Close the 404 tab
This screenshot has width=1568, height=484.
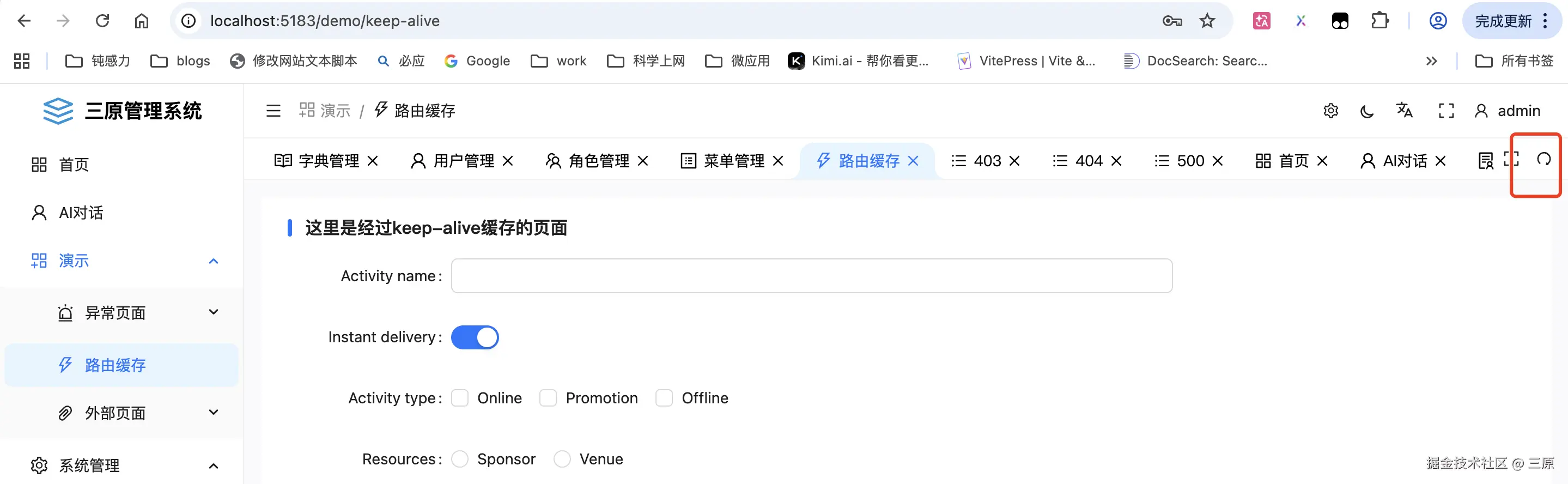point(1116,161)
